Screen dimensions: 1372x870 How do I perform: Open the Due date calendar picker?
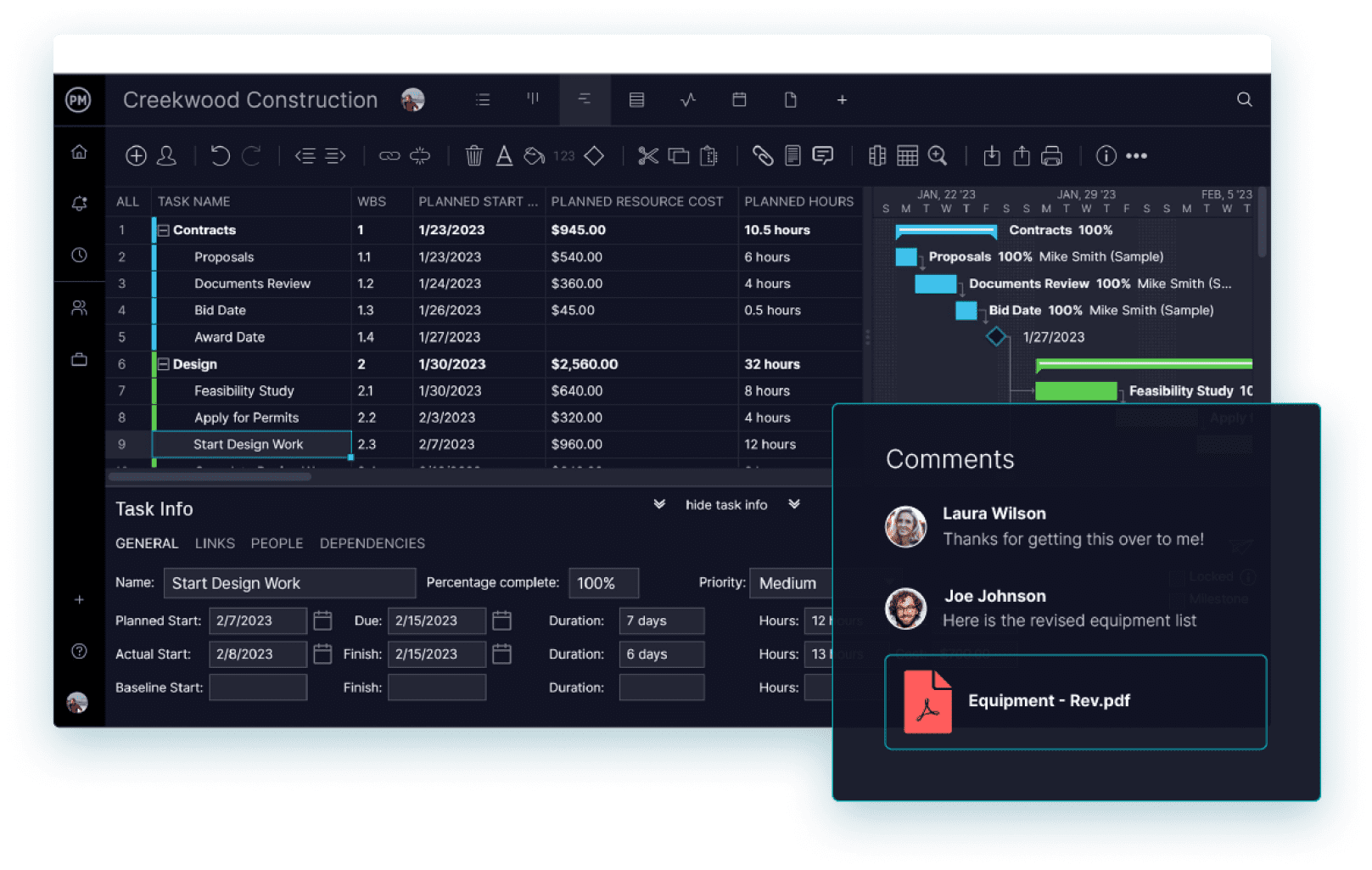[502, 620]
